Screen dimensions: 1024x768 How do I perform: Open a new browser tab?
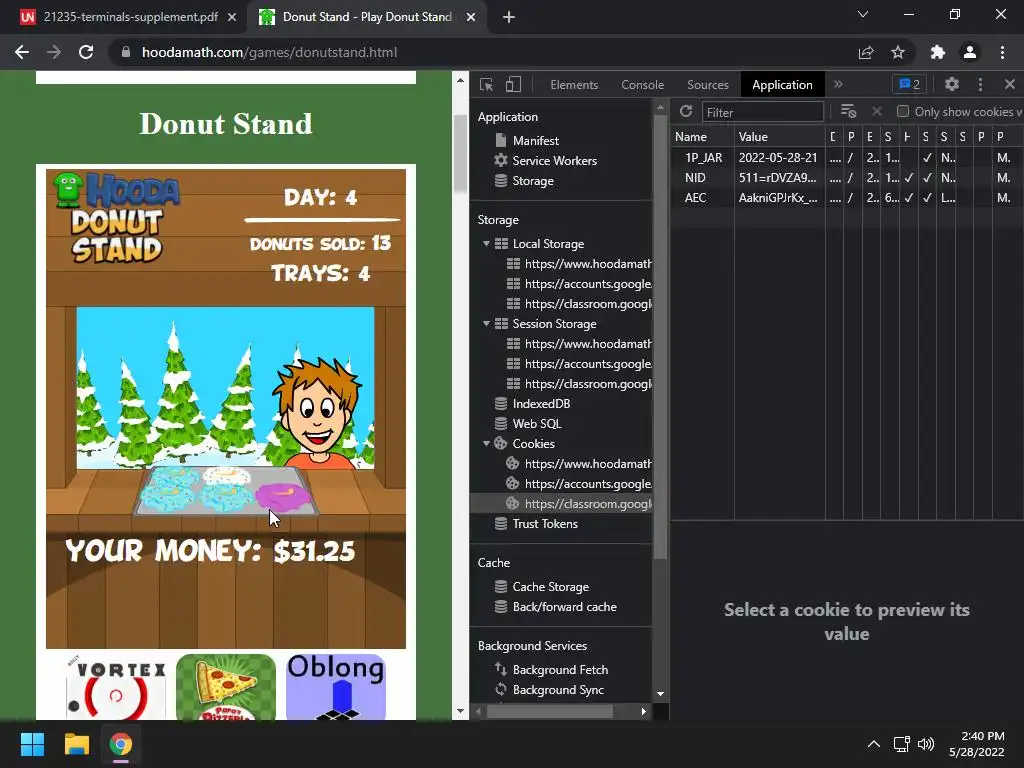(509, 17)
